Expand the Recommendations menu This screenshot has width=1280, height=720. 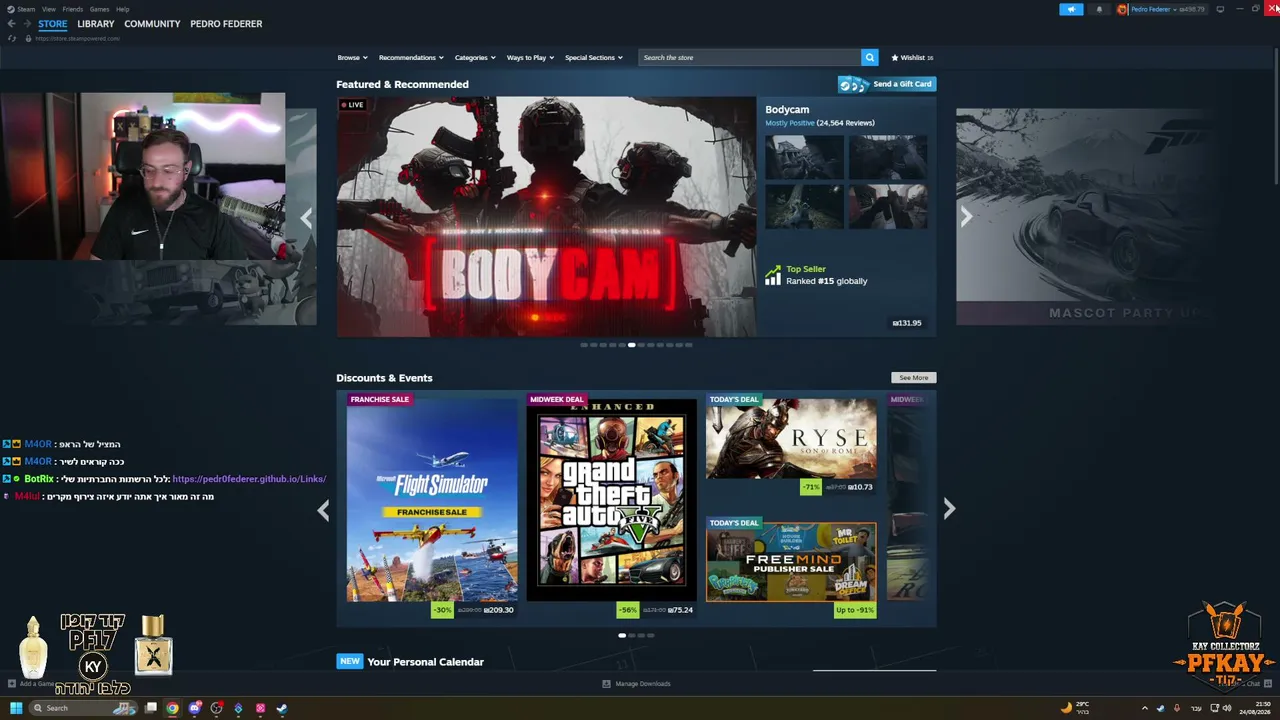coord(411,58)
